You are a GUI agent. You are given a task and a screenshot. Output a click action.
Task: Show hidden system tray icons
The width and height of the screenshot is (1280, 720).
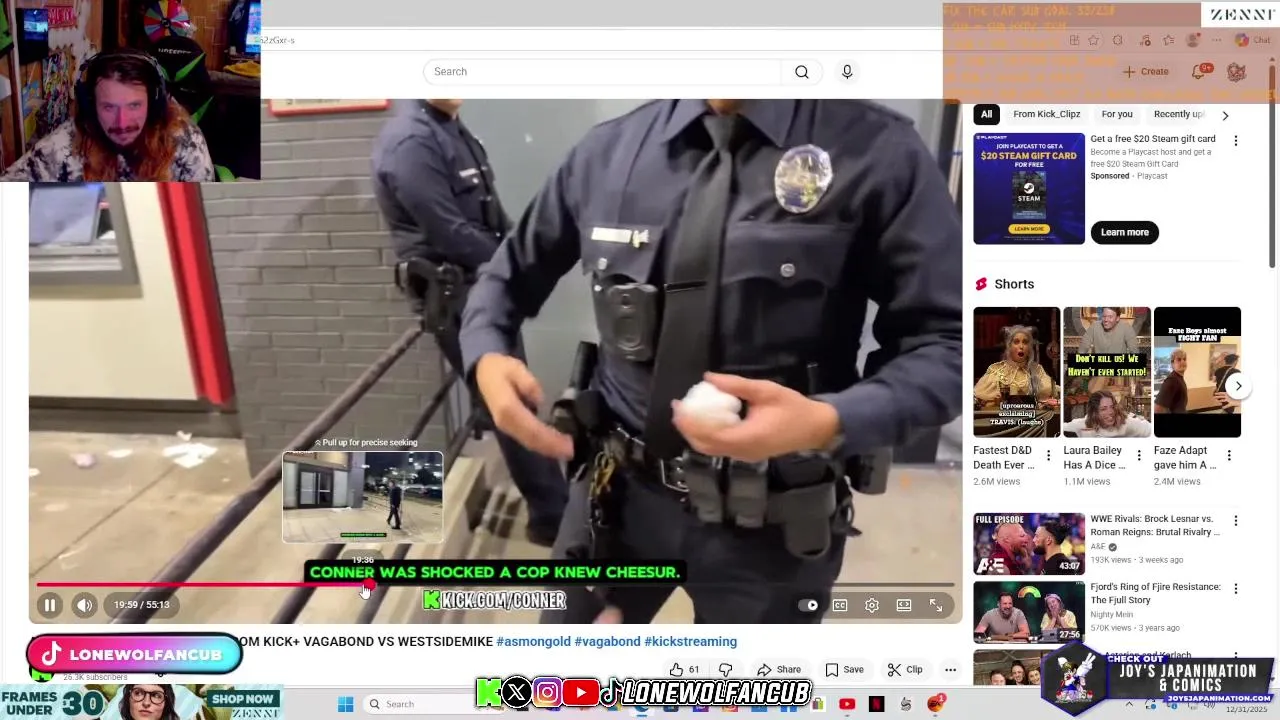coord(1130,704)
